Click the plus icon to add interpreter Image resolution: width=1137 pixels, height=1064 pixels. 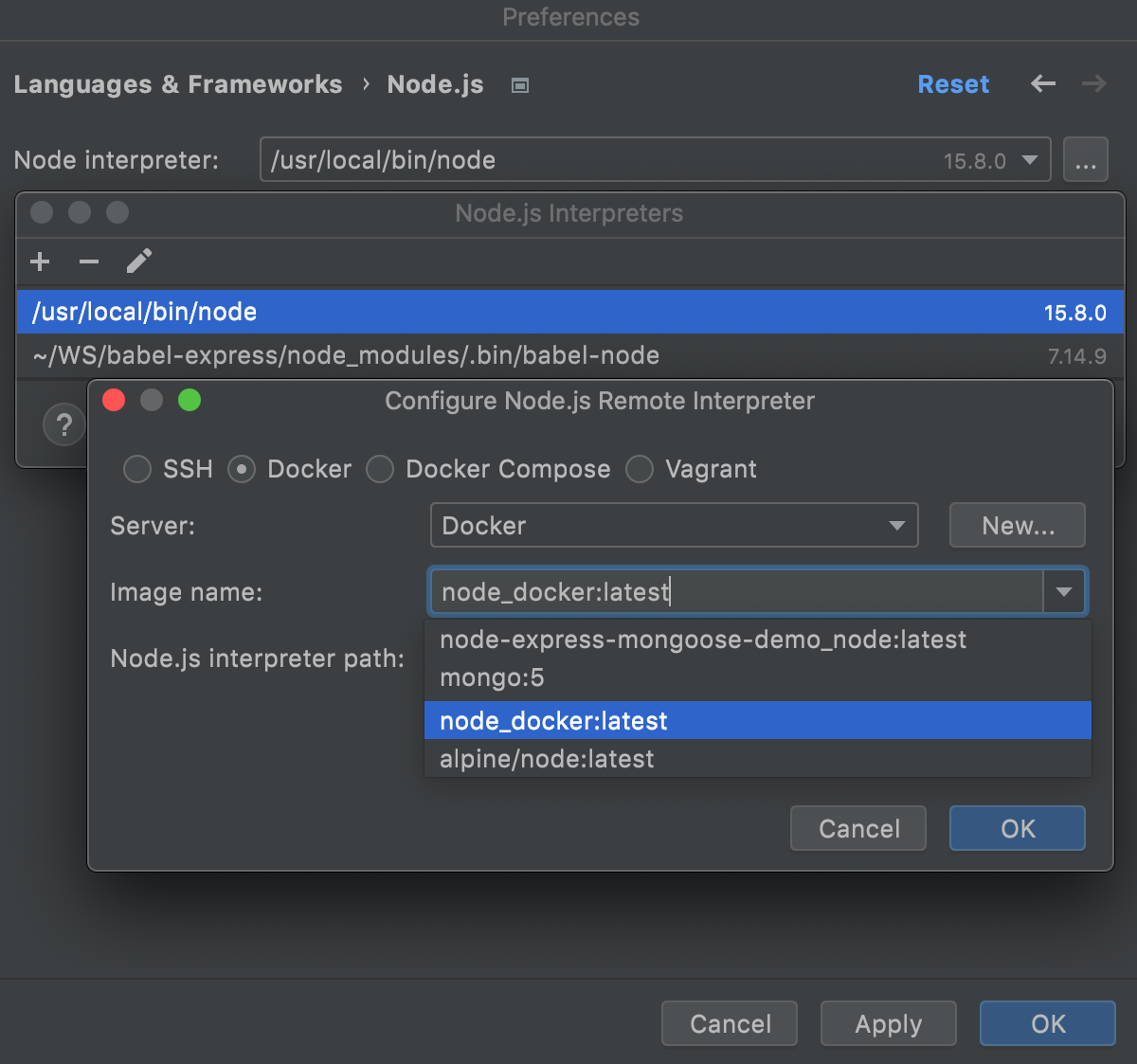click(40, 261)
